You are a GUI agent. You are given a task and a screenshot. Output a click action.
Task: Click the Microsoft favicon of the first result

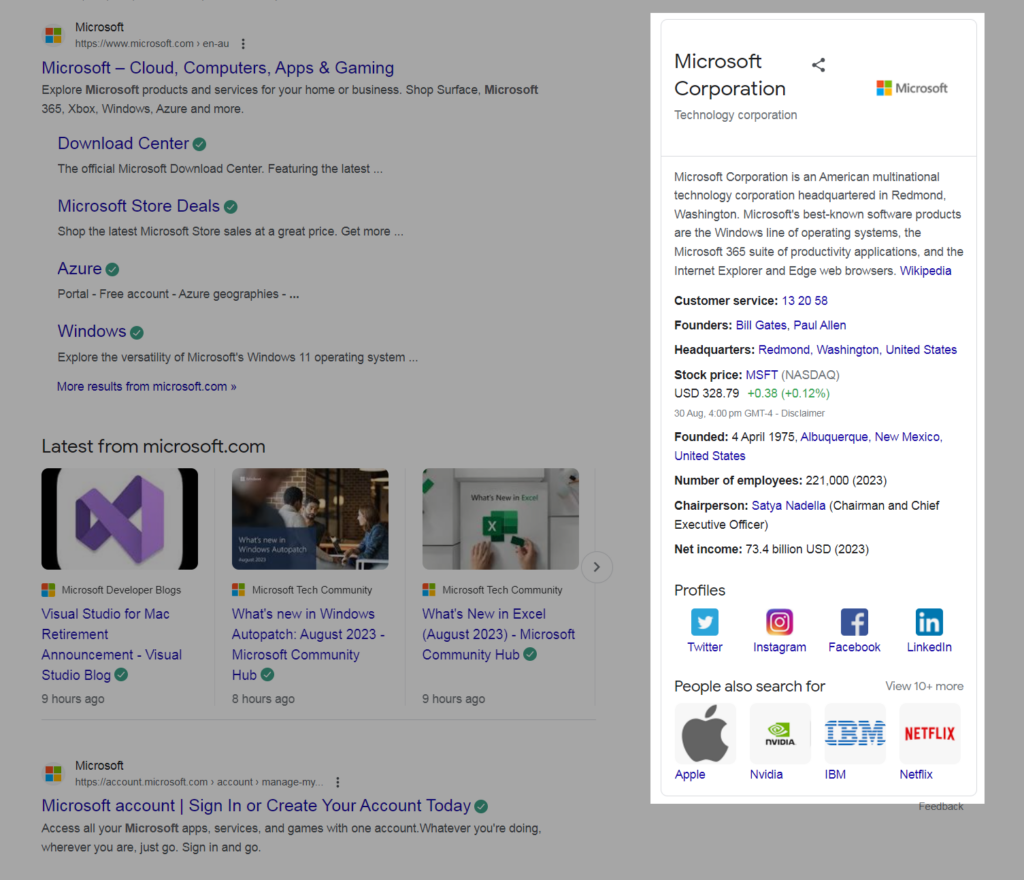pyautogui.click(x=54, y=35)
